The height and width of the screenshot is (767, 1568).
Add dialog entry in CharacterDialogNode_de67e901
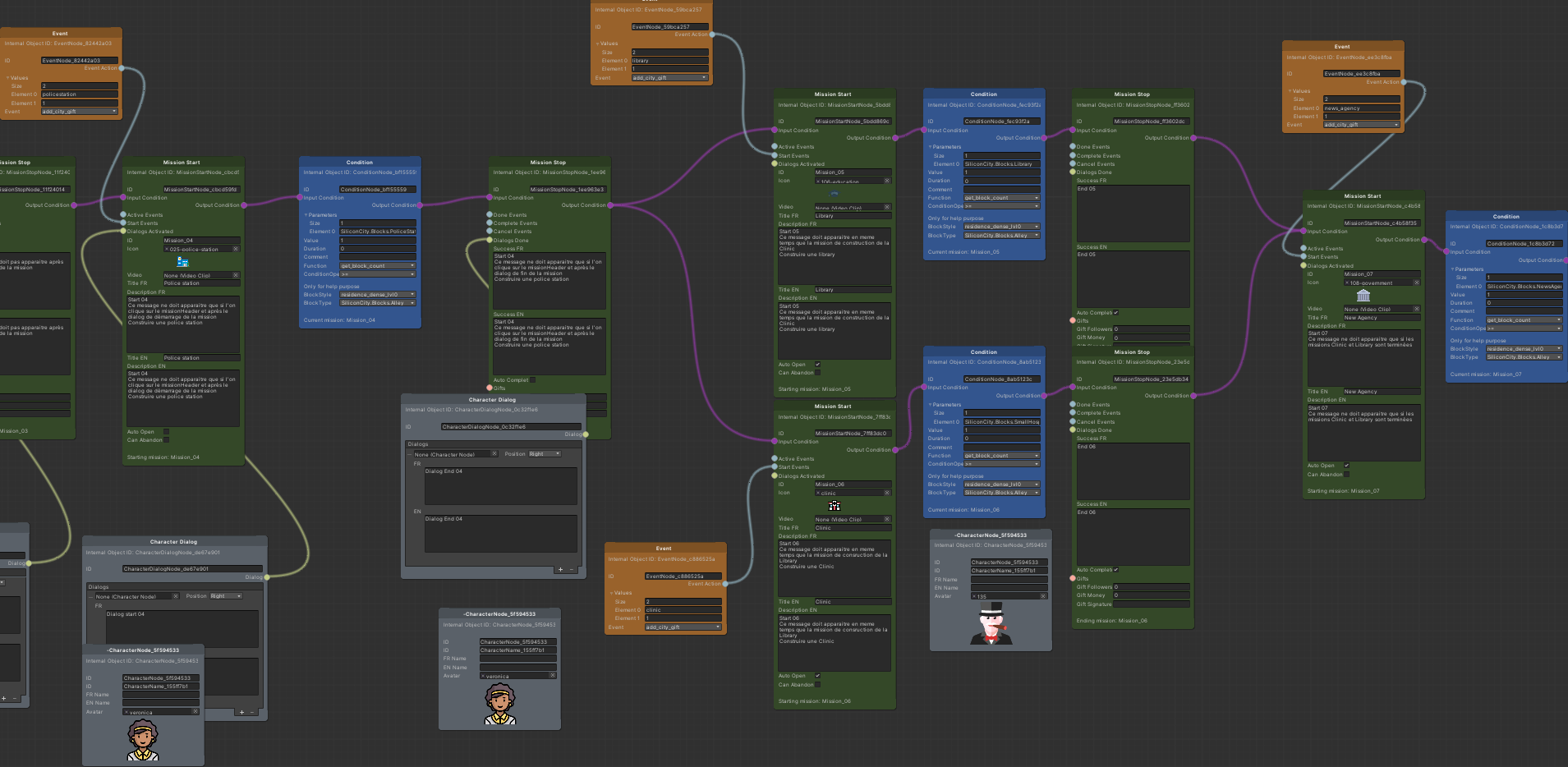241,712
